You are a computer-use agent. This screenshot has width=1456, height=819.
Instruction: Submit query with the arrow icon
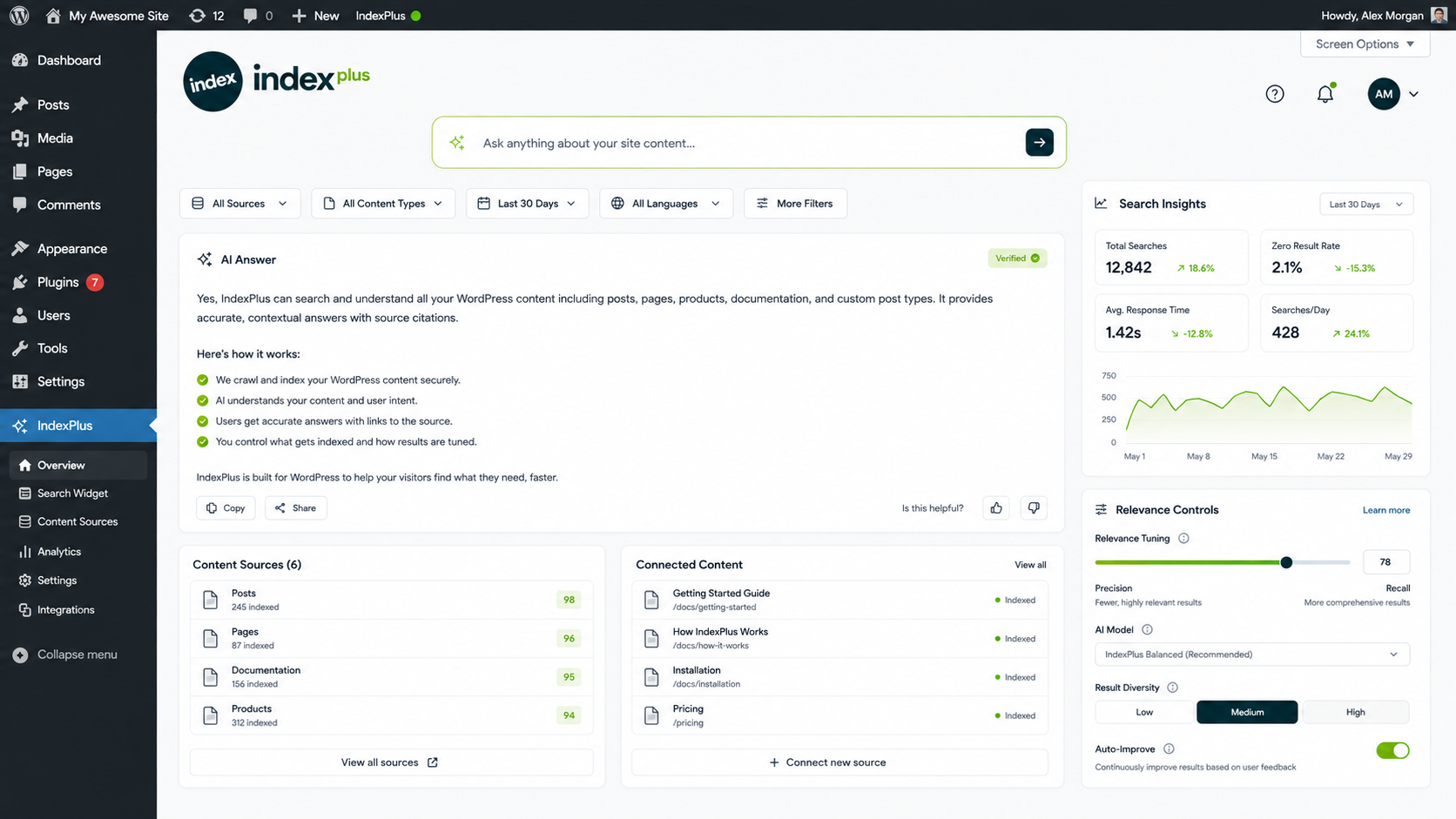[x=1039, y=143]
